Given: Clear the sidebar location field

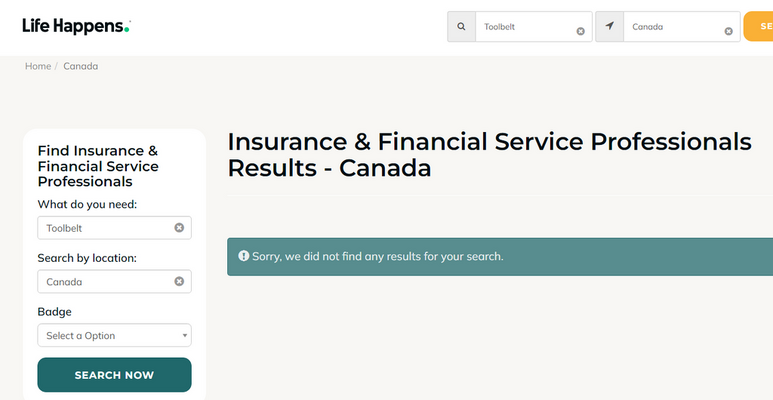Looking at the screenshot, I should pos(179,281).
